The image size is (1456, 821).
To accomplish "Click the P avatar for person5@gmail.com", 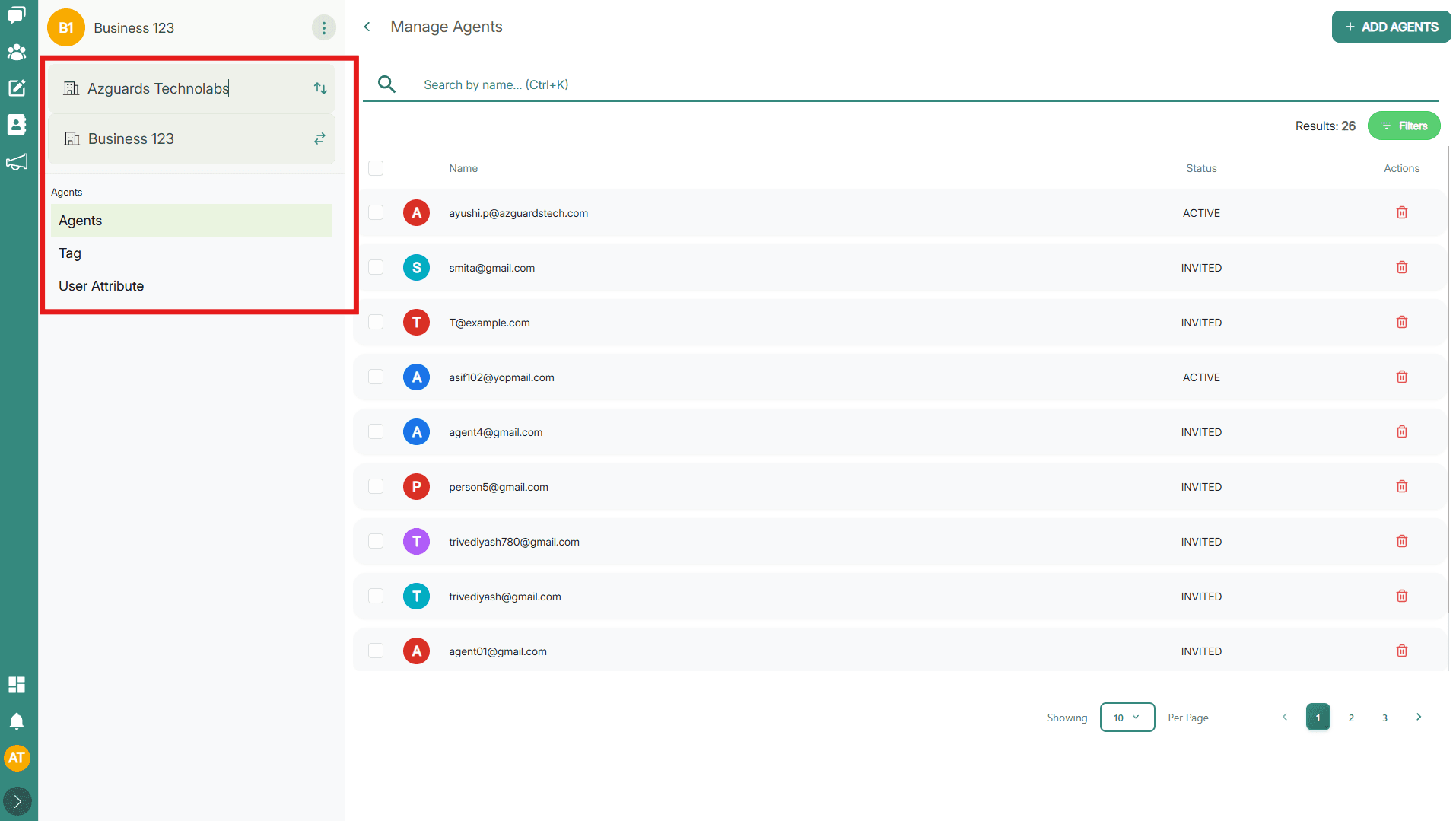I will pos(417,487).
